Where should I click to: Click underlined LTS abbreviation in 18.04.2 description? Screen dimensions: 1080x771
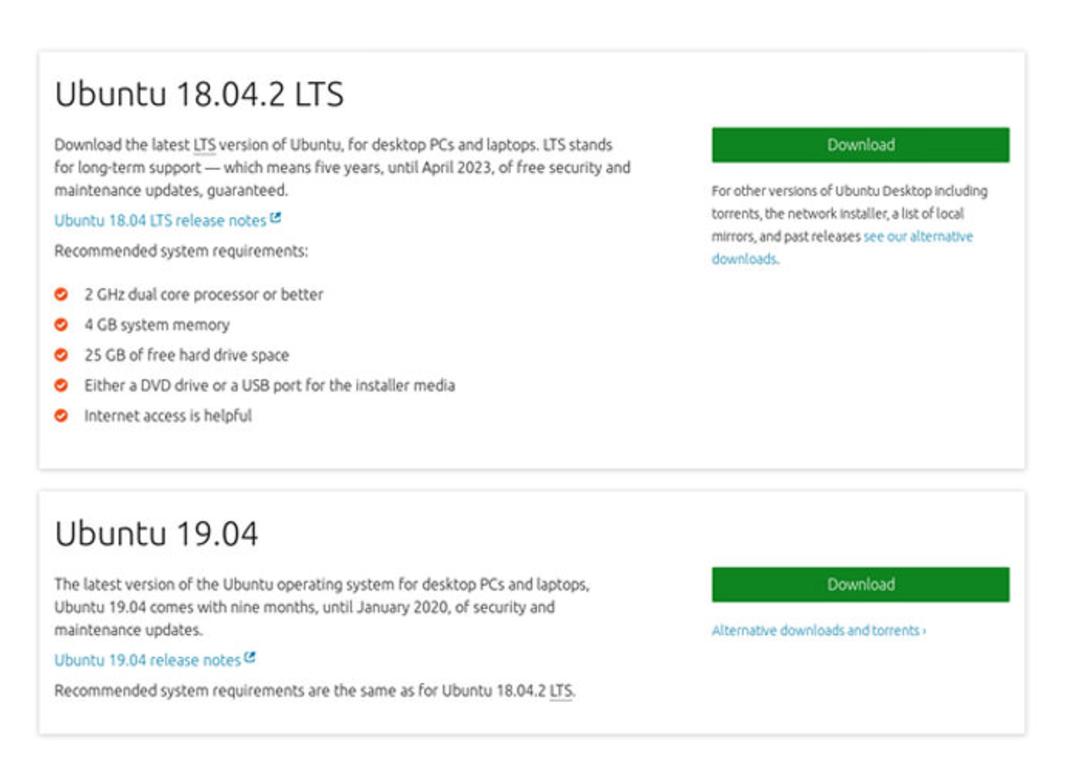click(x=205, y=145)
